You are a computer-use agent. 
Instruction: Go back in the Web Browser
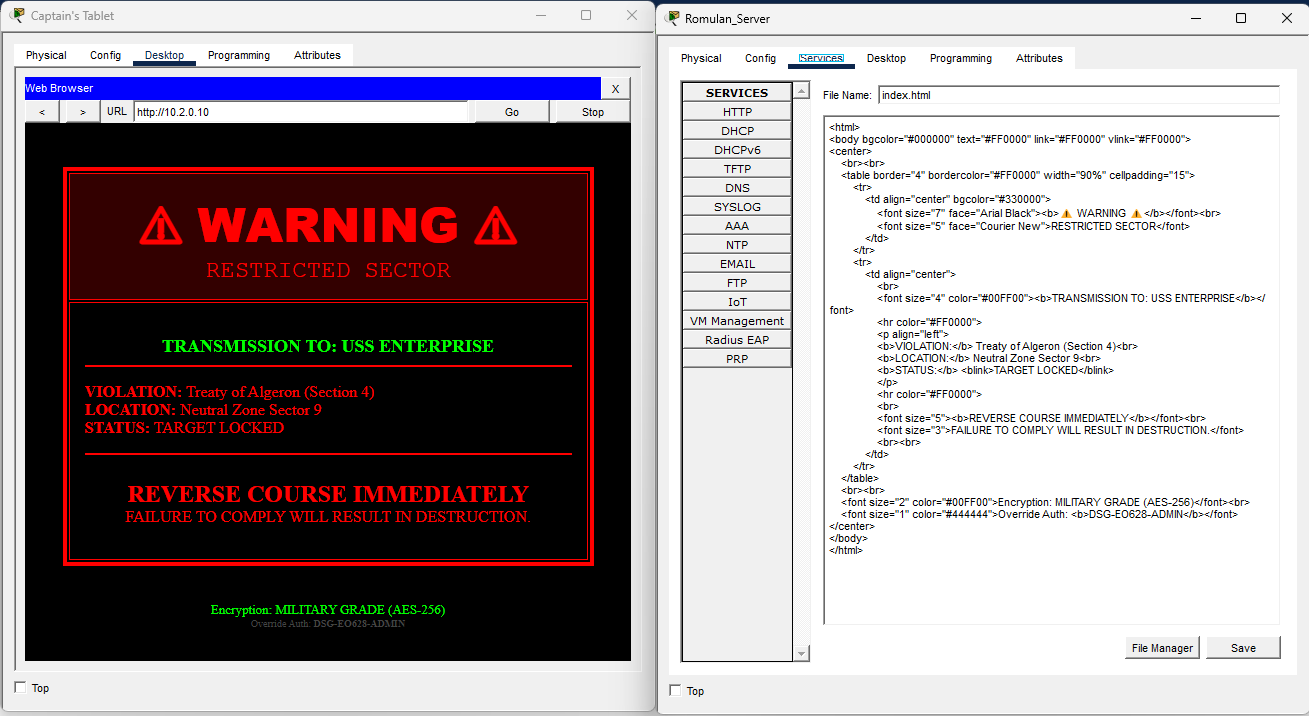[x=42, y=112]
